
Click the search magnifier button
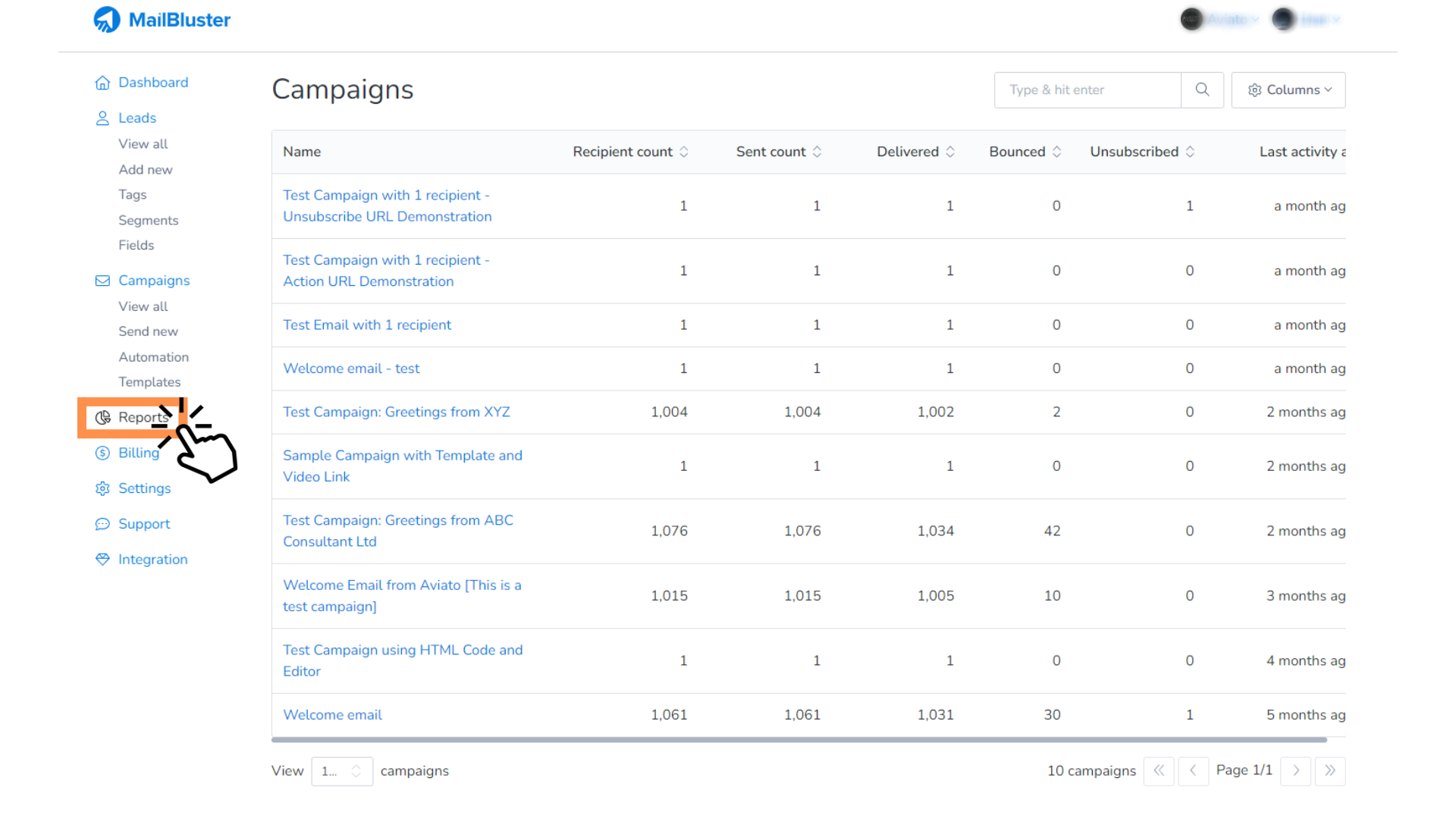pyautogui.click(x=1202, y=89)
